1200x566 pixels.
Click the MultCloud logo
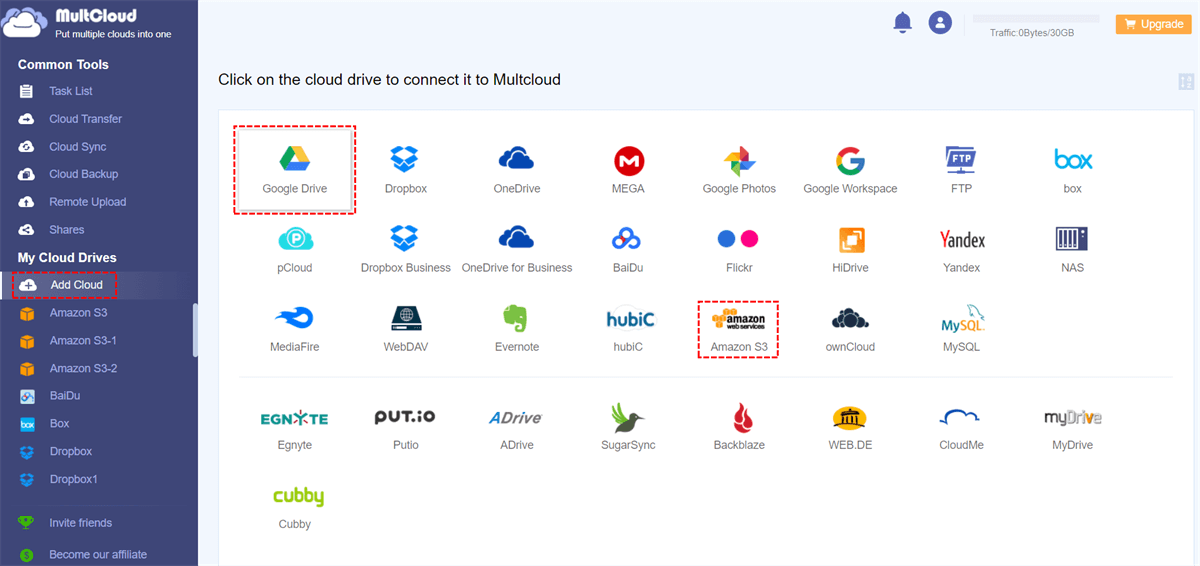pos(88,23)
